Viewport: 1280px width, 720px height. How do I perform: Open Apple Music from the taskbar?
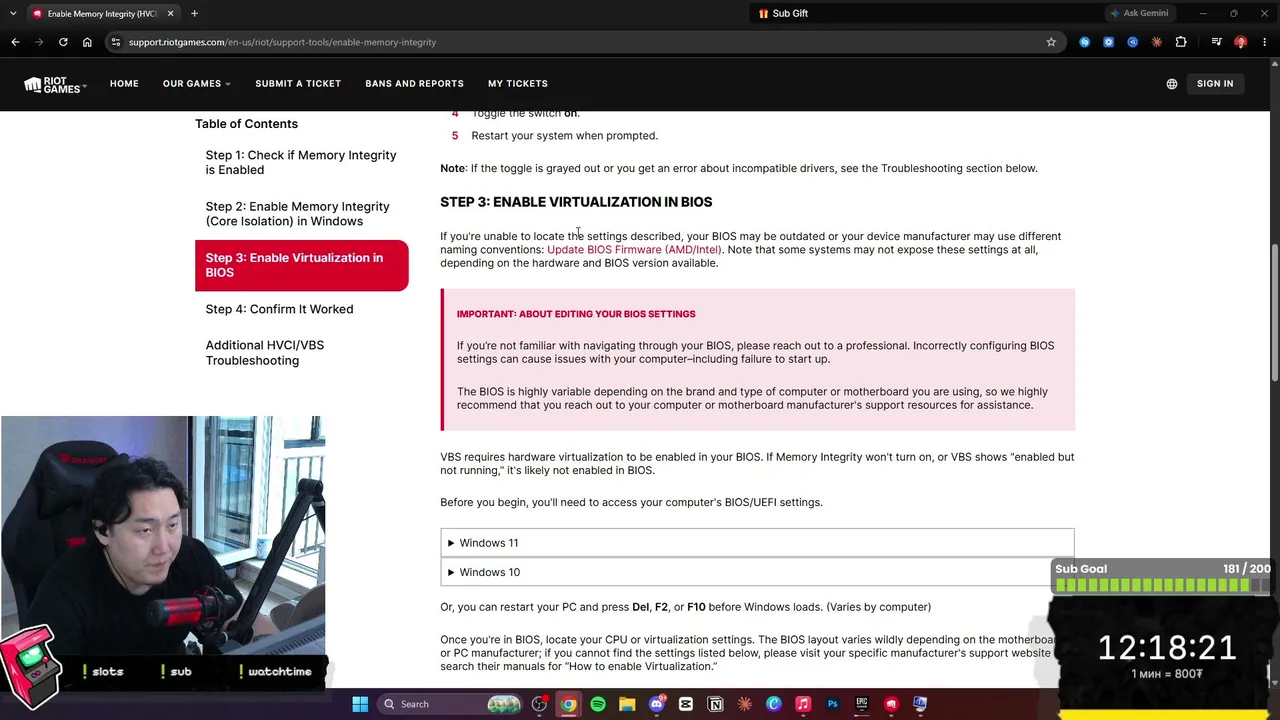point(803,704)
